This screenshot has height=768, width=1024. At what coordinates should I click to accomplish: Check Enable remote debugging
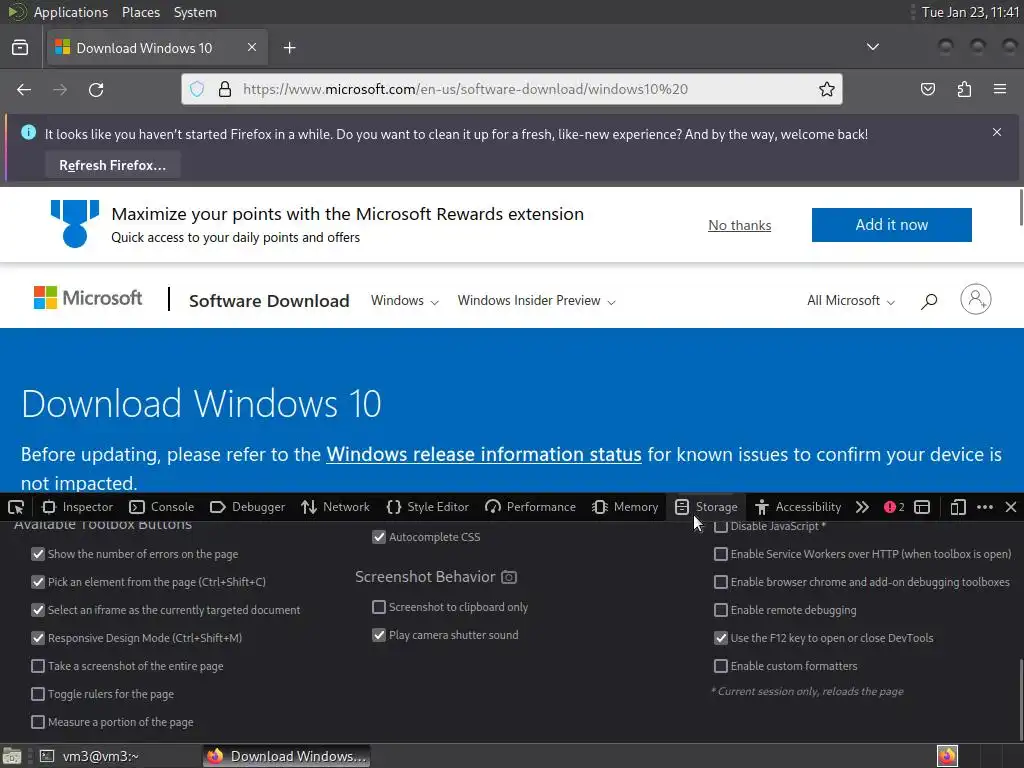(720, 610)
